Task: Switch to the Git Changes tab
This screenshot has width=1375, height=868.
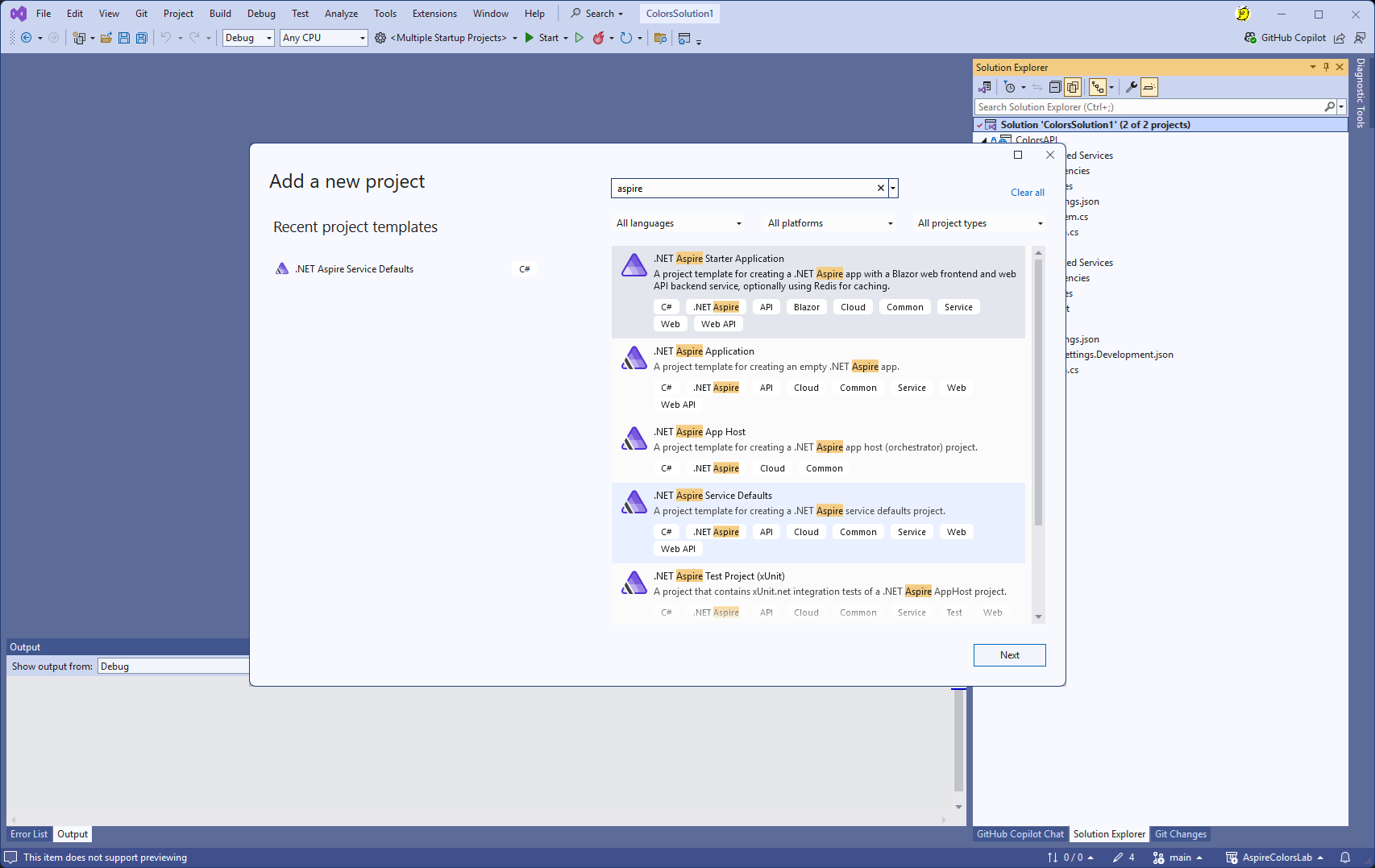Action: coord(1180,834)
